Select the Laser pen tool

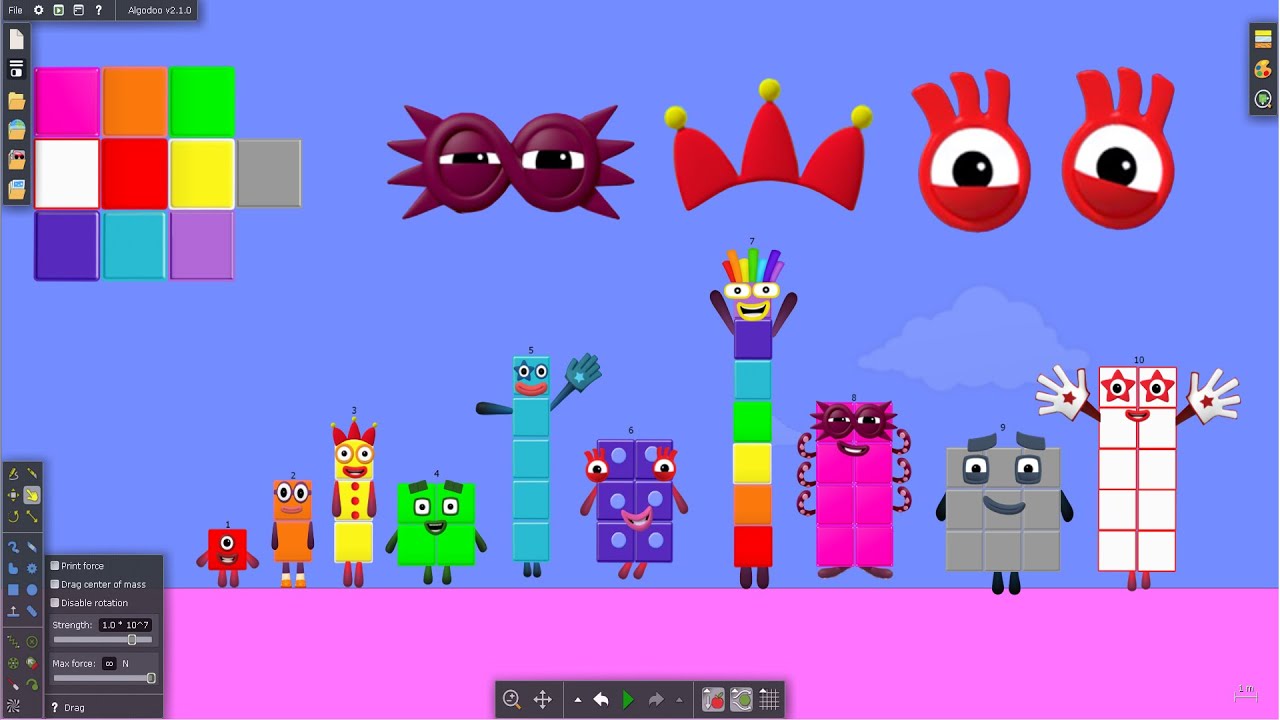pos(13,684)
